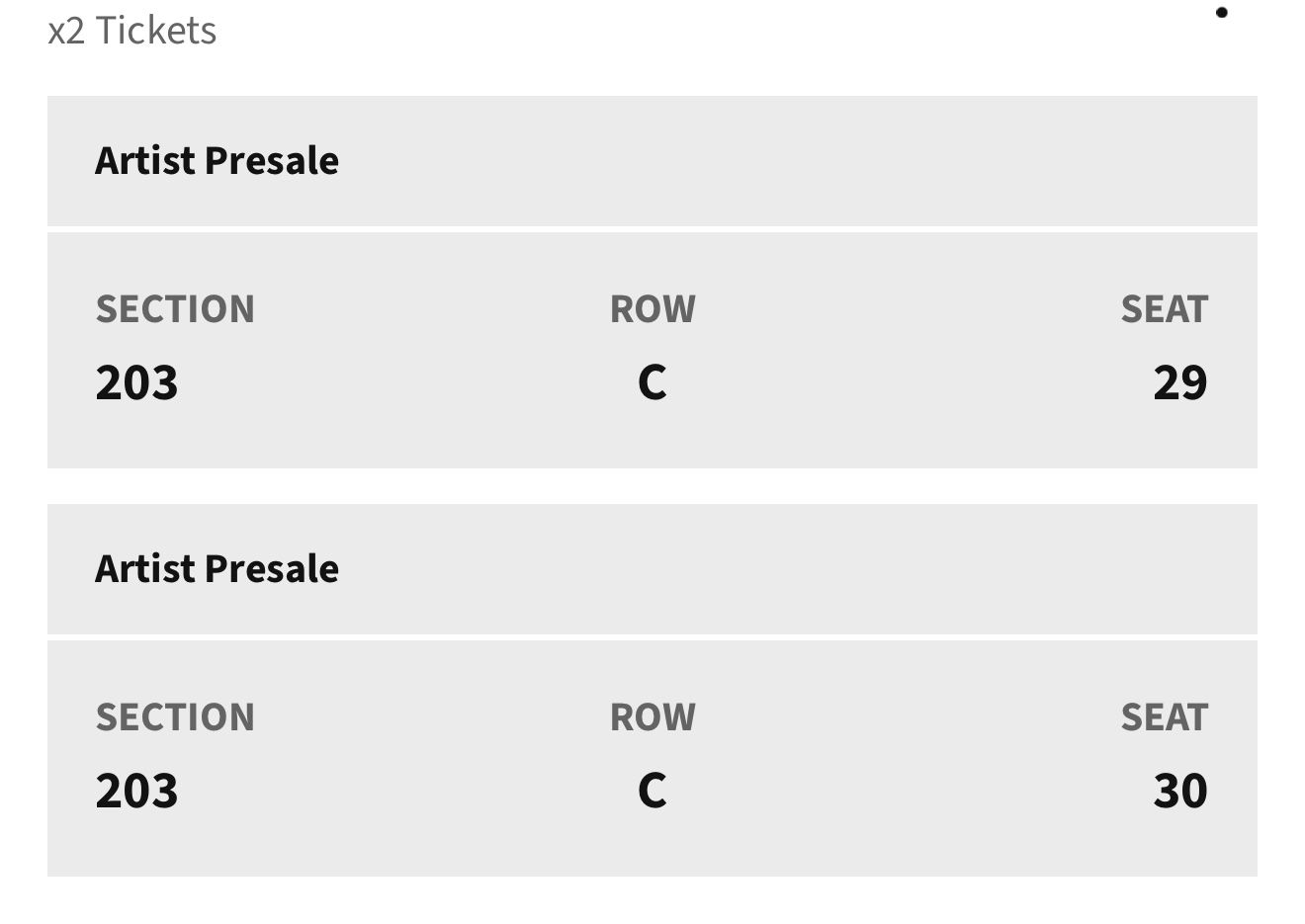This screenshot has width=1305, height=924.
Task: Click the x2 Tickets heading
Action: pos(132,31)
